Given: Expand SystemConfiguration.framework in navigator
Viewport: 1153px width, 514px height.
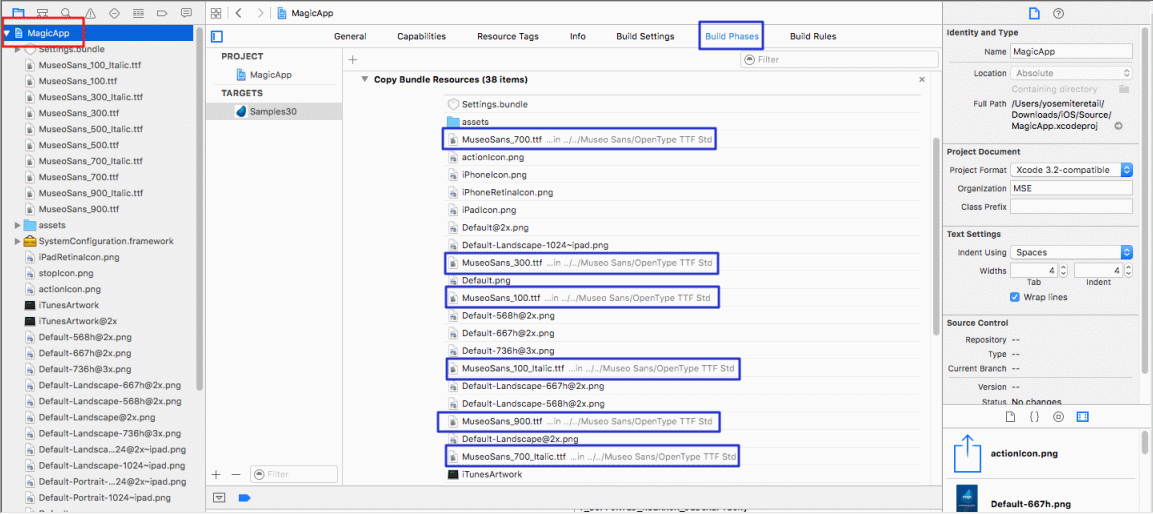Looking at the screenshot, I should click(x=18, y=241).
